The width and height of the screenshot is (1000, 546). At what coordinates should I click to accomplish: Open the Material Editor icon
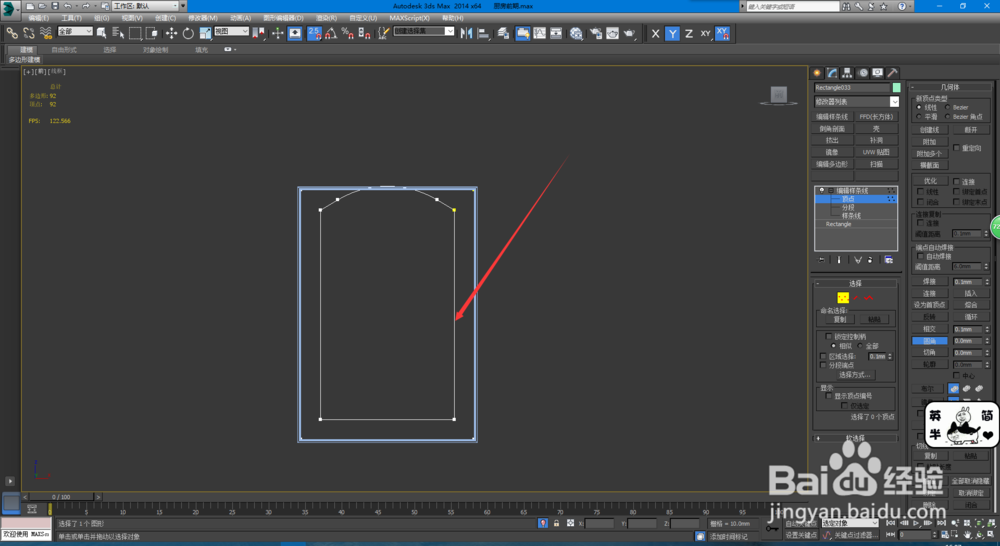pos(576,33)
